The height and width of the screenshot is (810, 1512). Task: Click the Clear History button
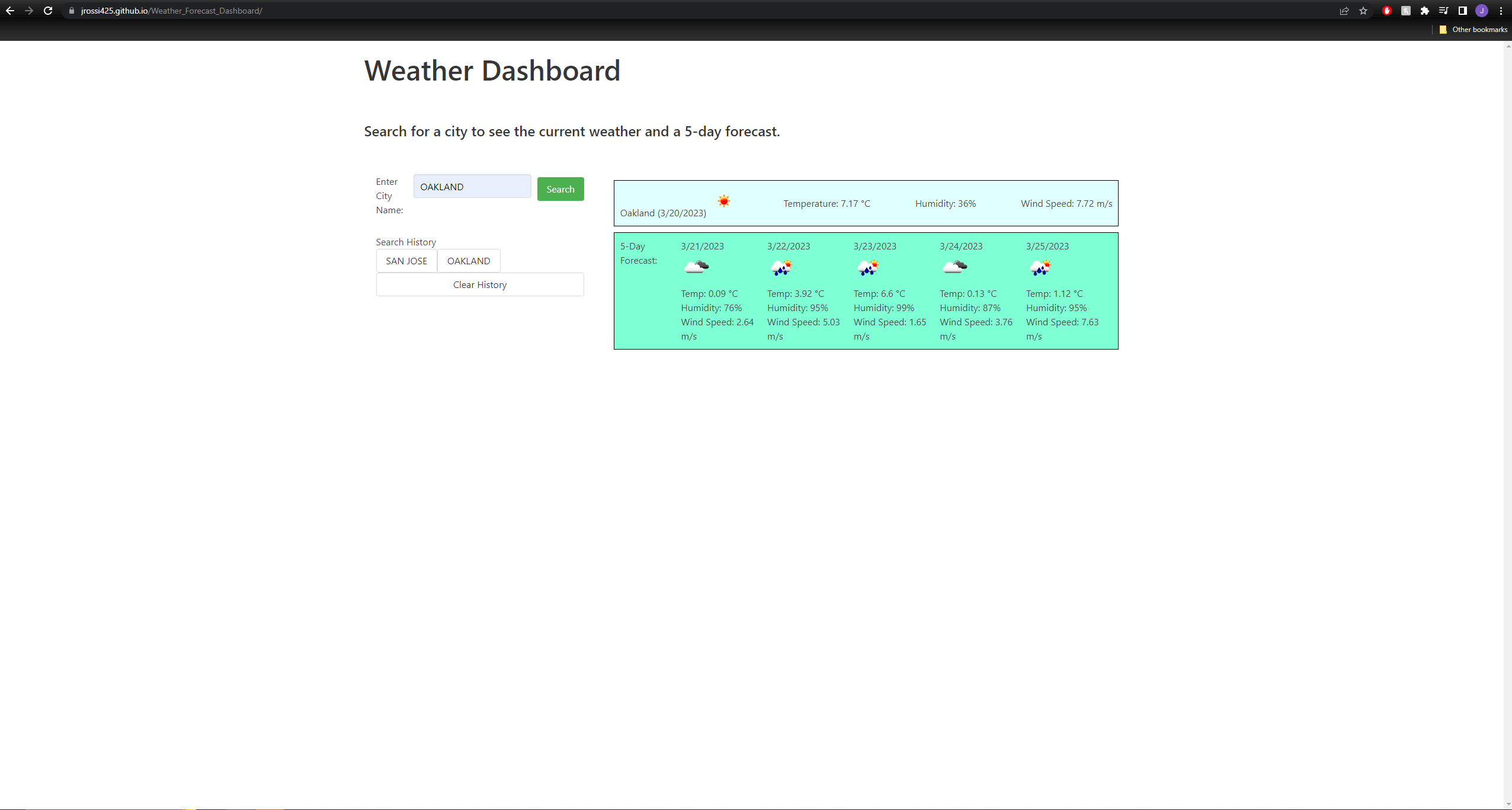coord(479,284)
